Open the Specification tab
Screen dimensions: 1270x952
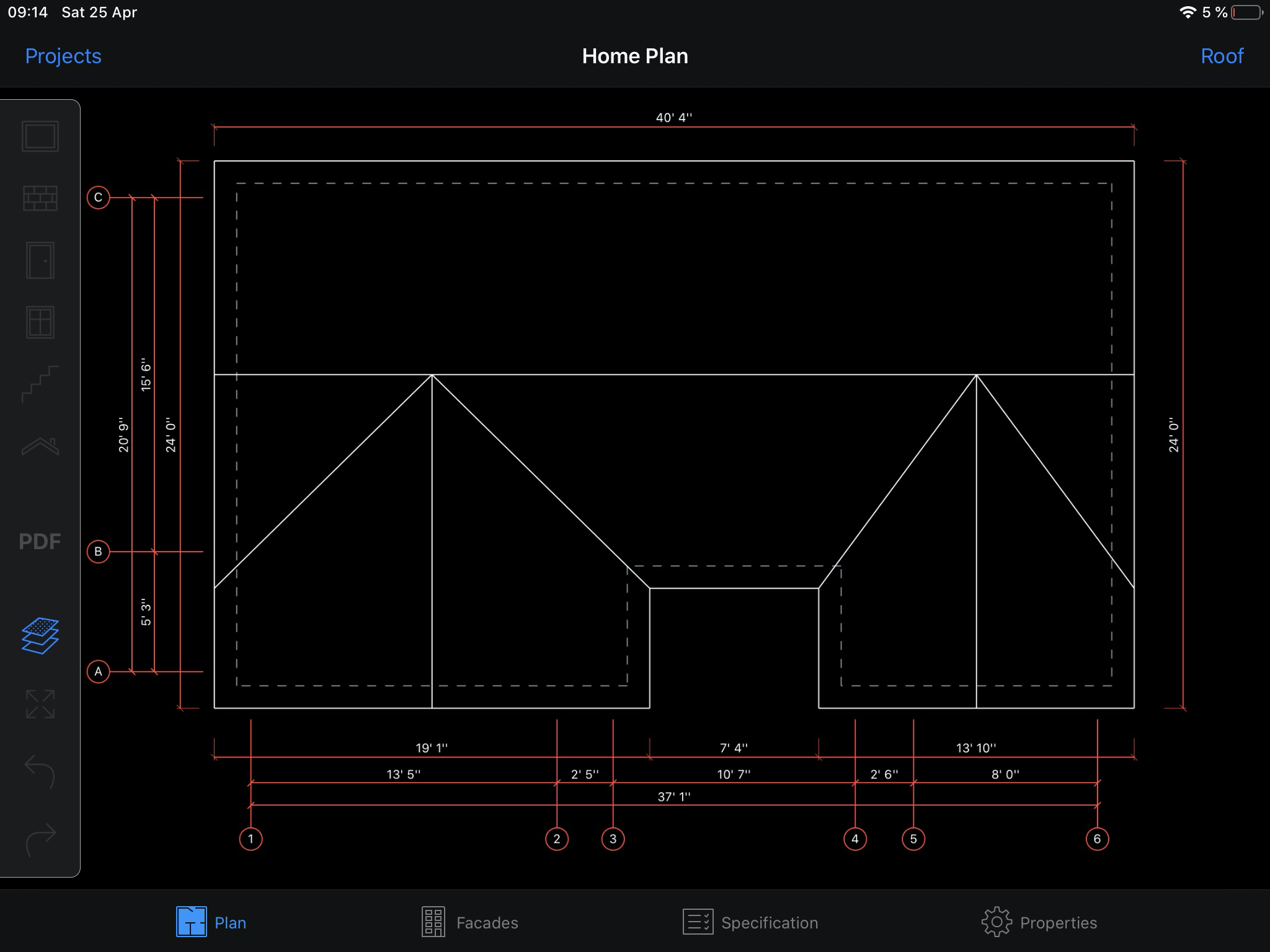[x=750, y=922]
